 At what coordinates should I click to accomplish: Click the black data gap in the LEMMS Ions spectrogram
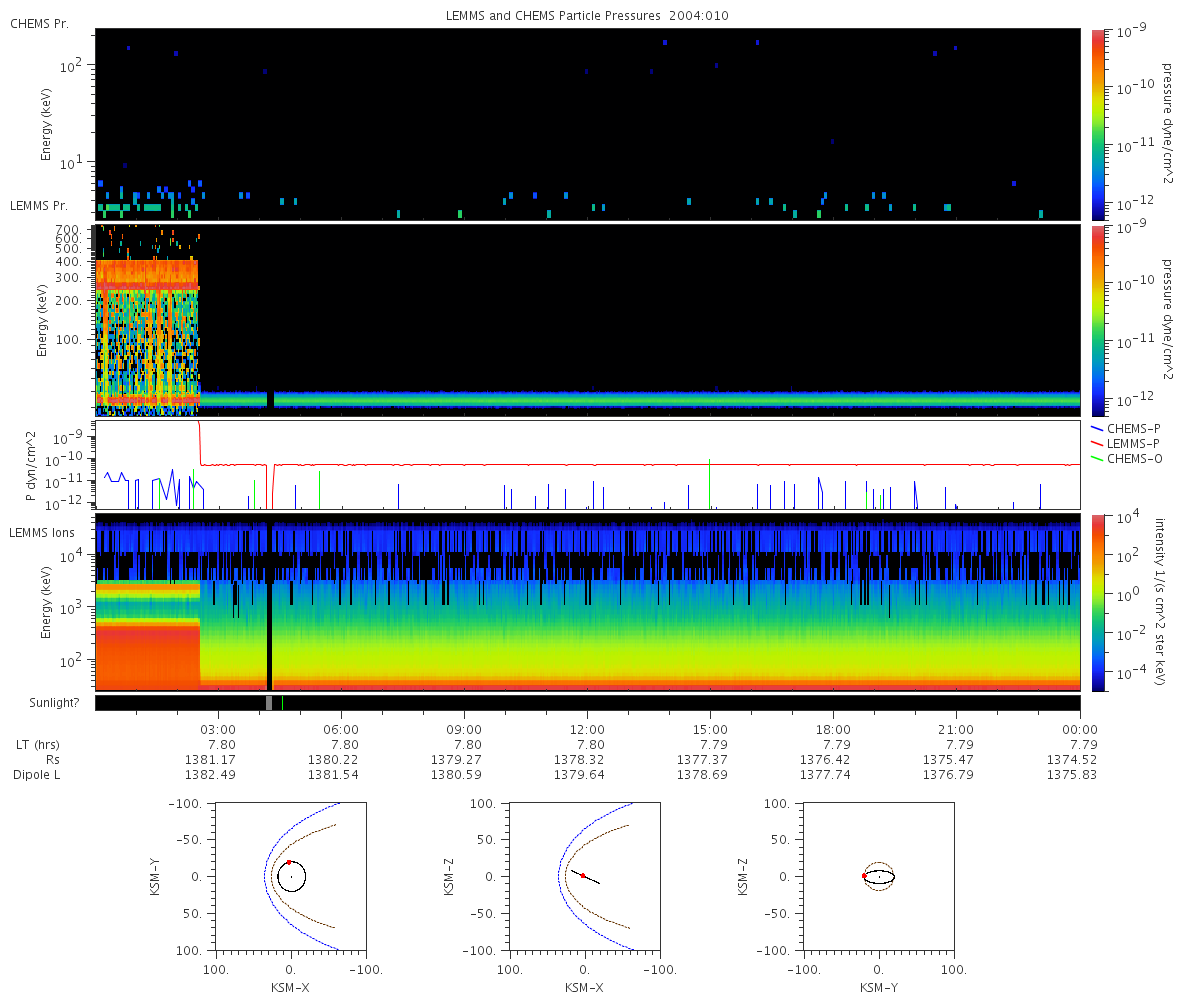[x=269, y=602]
